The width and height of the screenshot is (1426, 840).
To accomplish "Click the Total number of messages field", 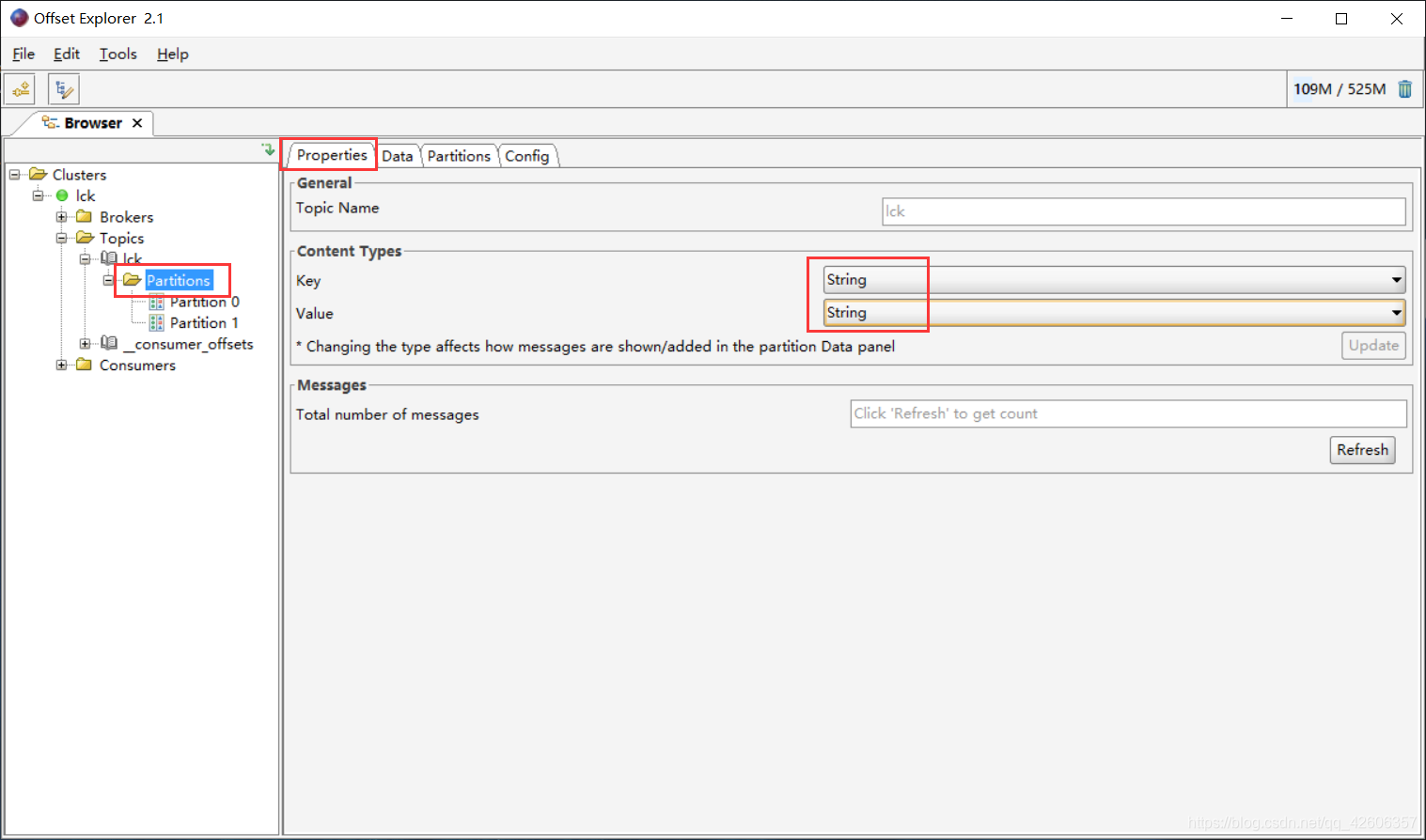I will pos(1128,413).
